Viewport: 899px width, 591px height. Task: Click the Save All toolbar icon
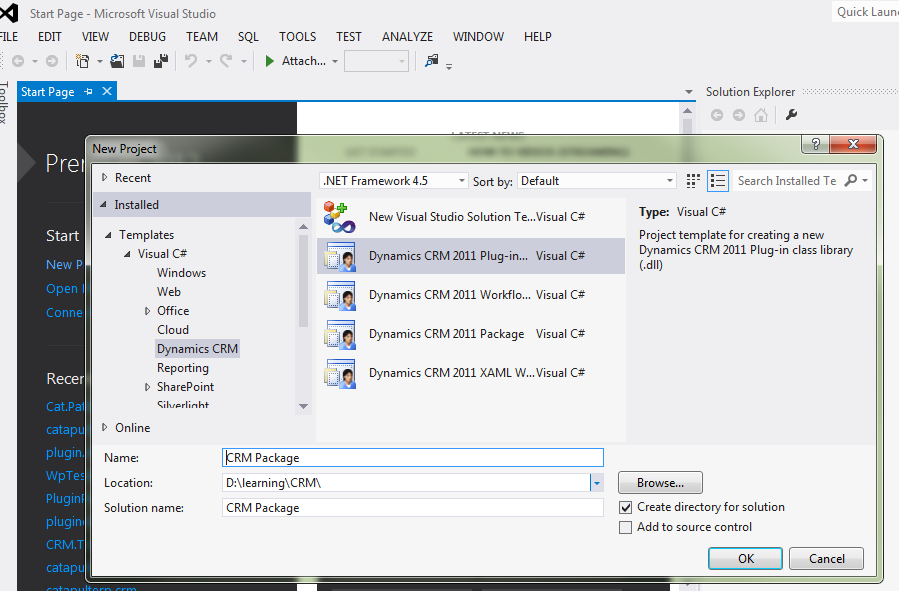pos(161,61)
